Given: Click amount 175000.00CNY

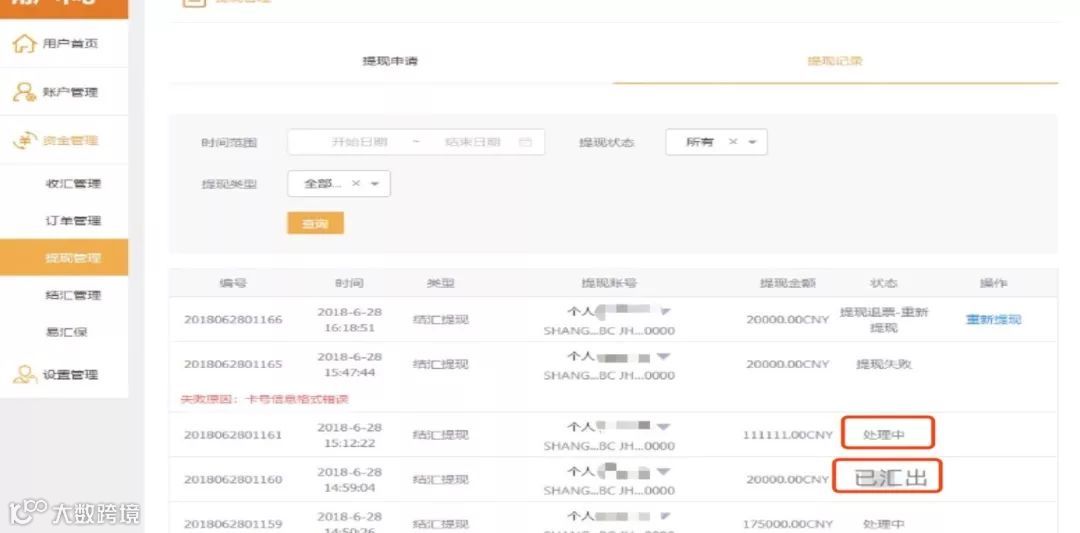Looking at the screenshot, I should [x=787, y=524].
